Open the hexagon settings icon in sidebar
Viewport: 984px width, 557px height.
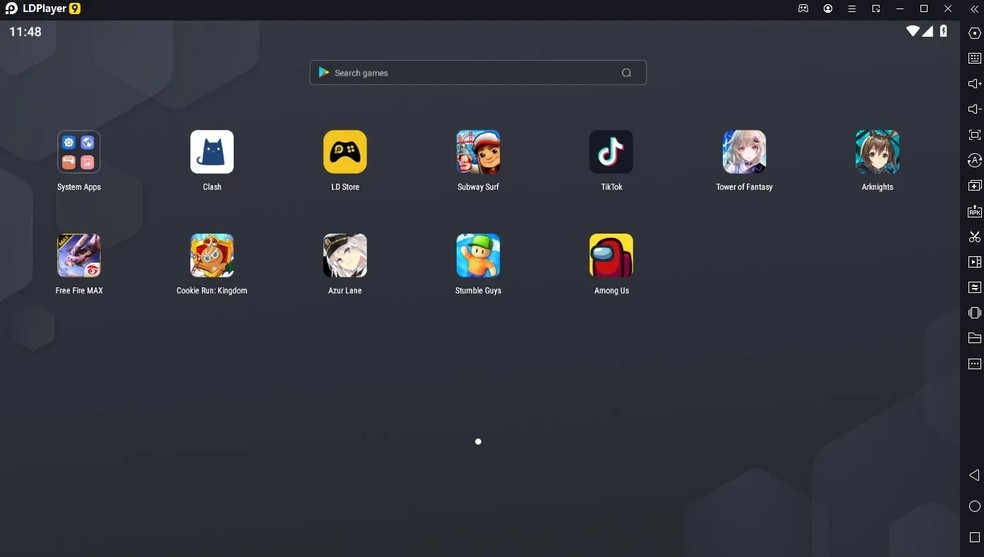click(x=974, y=33)
